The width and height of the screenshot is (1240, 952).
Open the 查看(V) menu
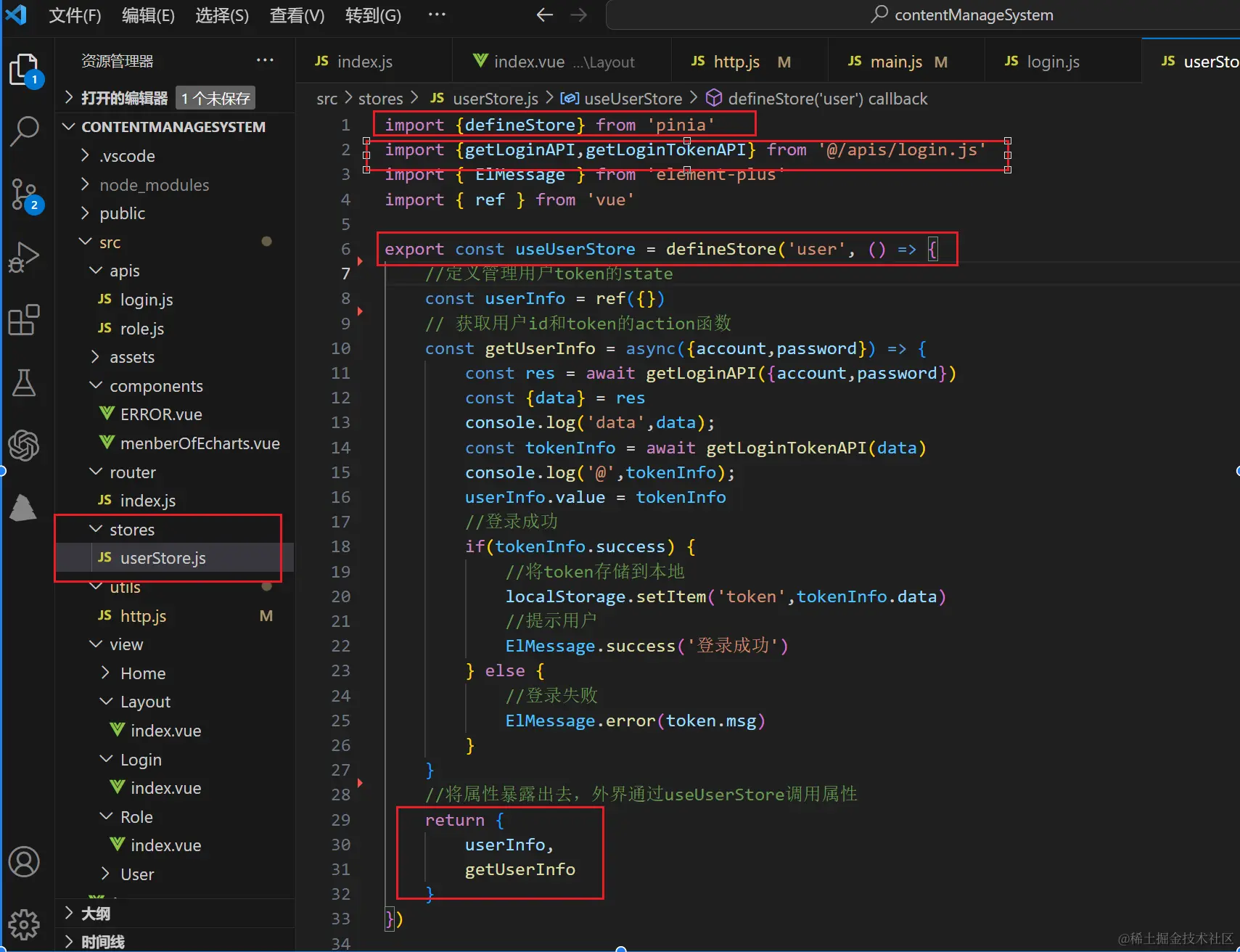point(297,15)
